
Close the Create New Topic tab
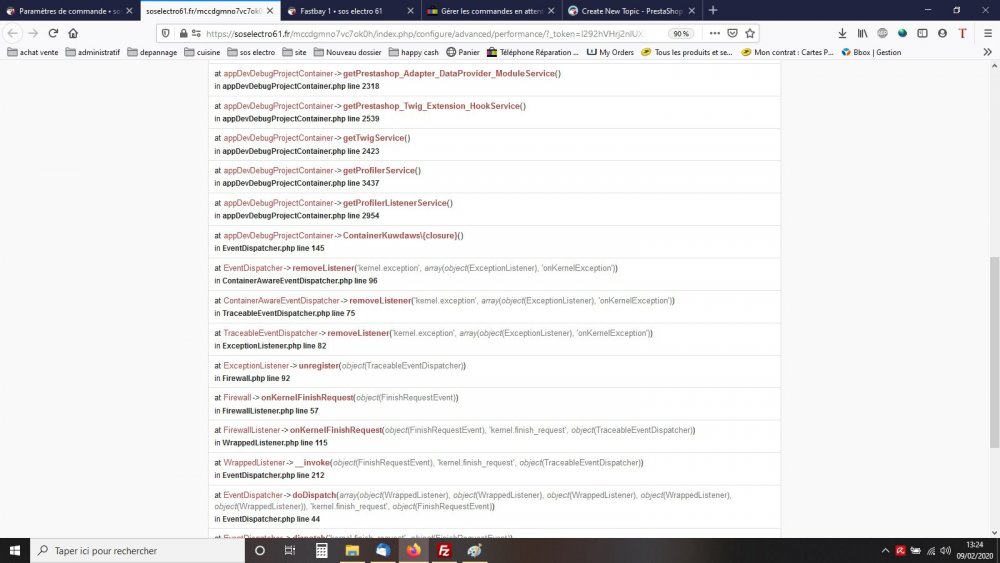[691, 11]
